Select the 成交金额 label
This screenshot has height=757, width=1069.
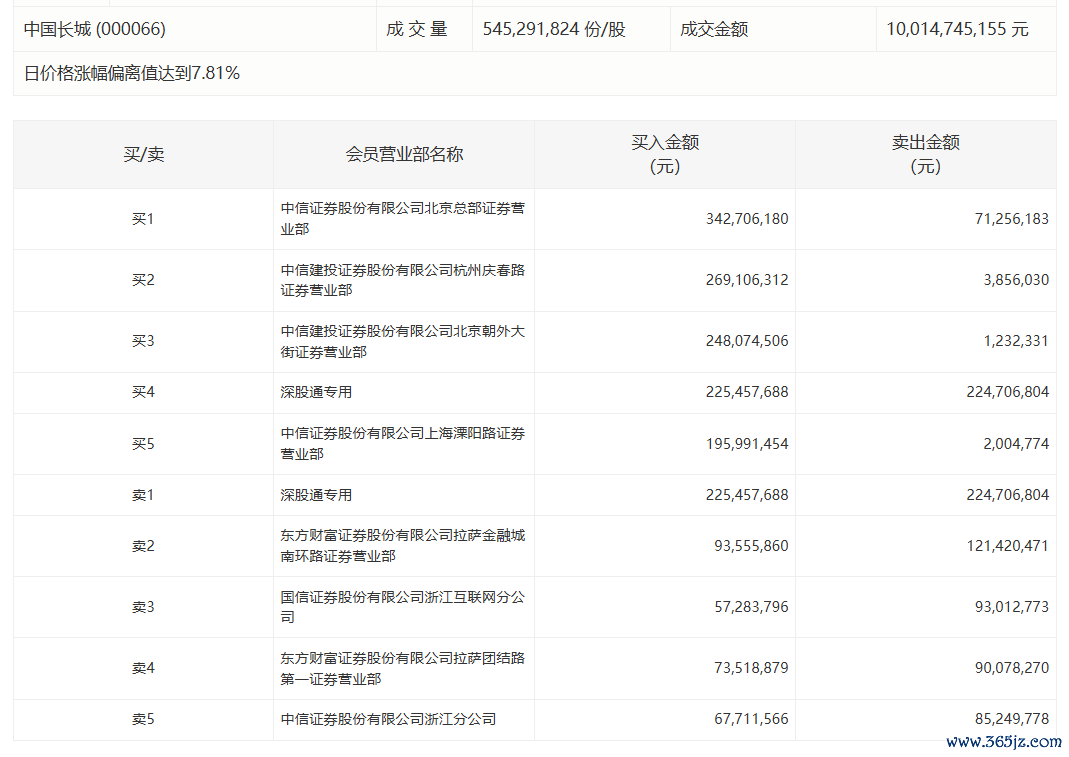(x=714, y=29)
